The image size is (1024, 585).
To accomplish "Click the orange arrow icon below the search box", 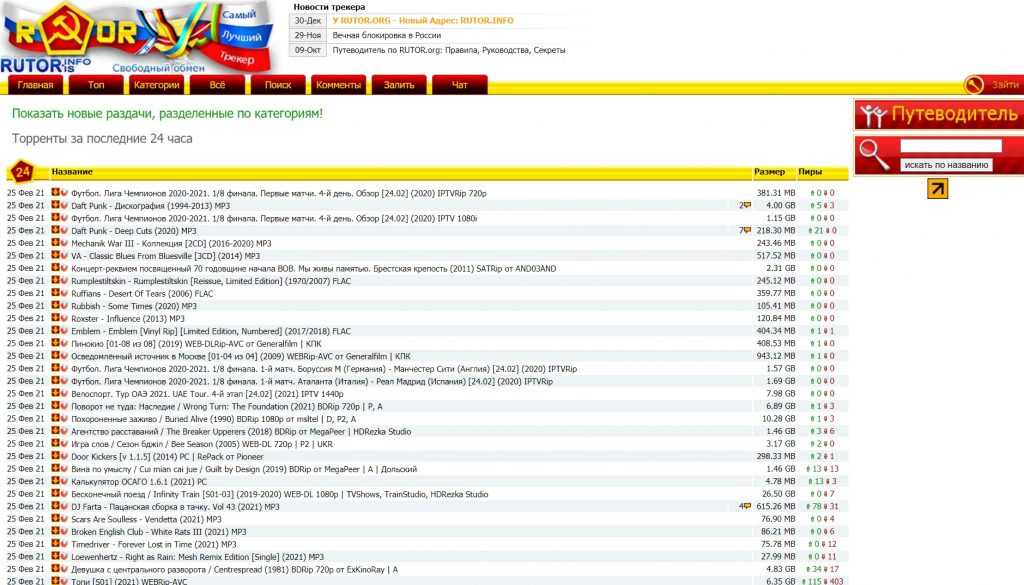I will [x=937, y=188].
